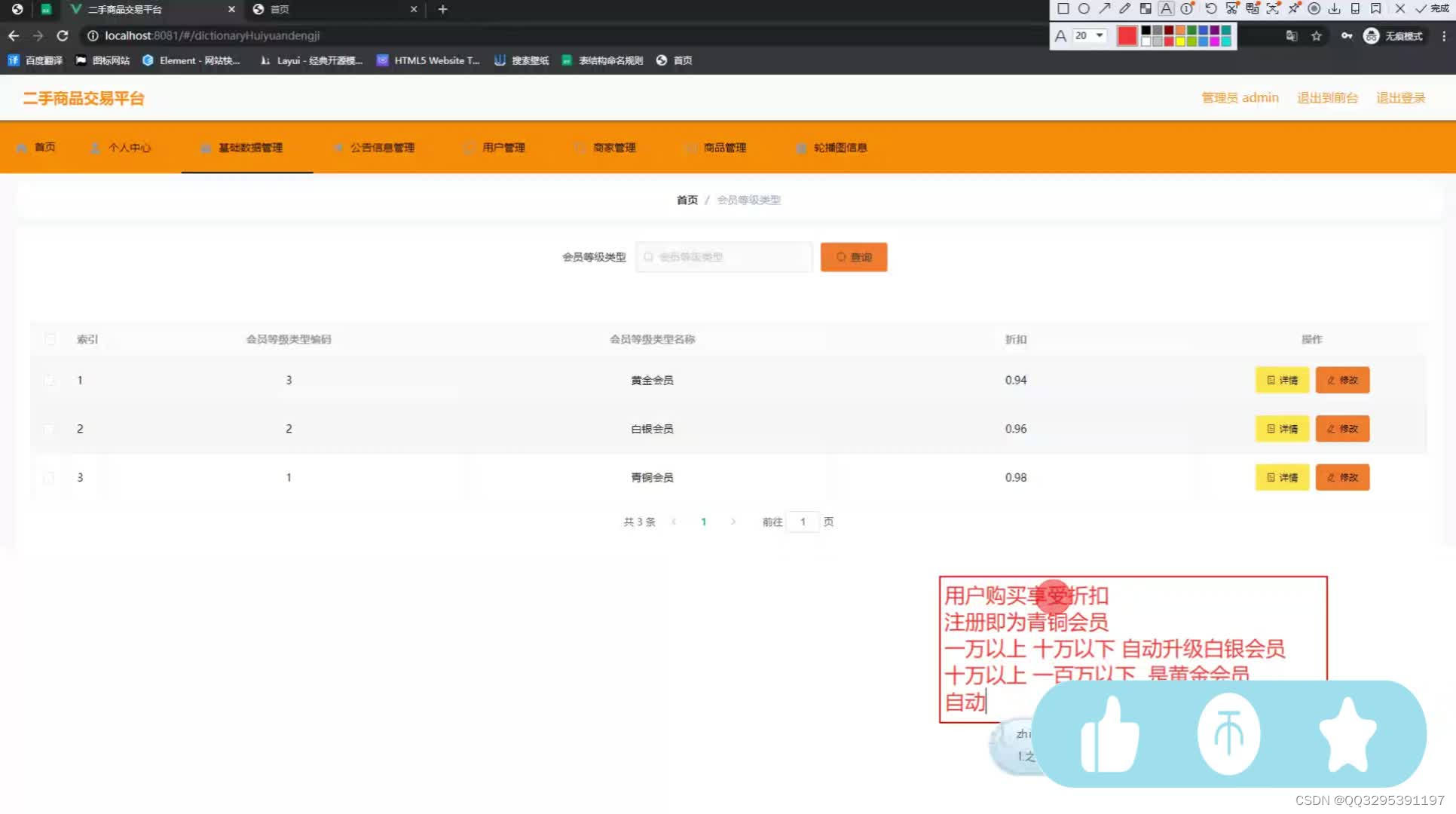Click the 退出到前台 link
Viewport: 1456px width, 814px height.
point(1327,98)
